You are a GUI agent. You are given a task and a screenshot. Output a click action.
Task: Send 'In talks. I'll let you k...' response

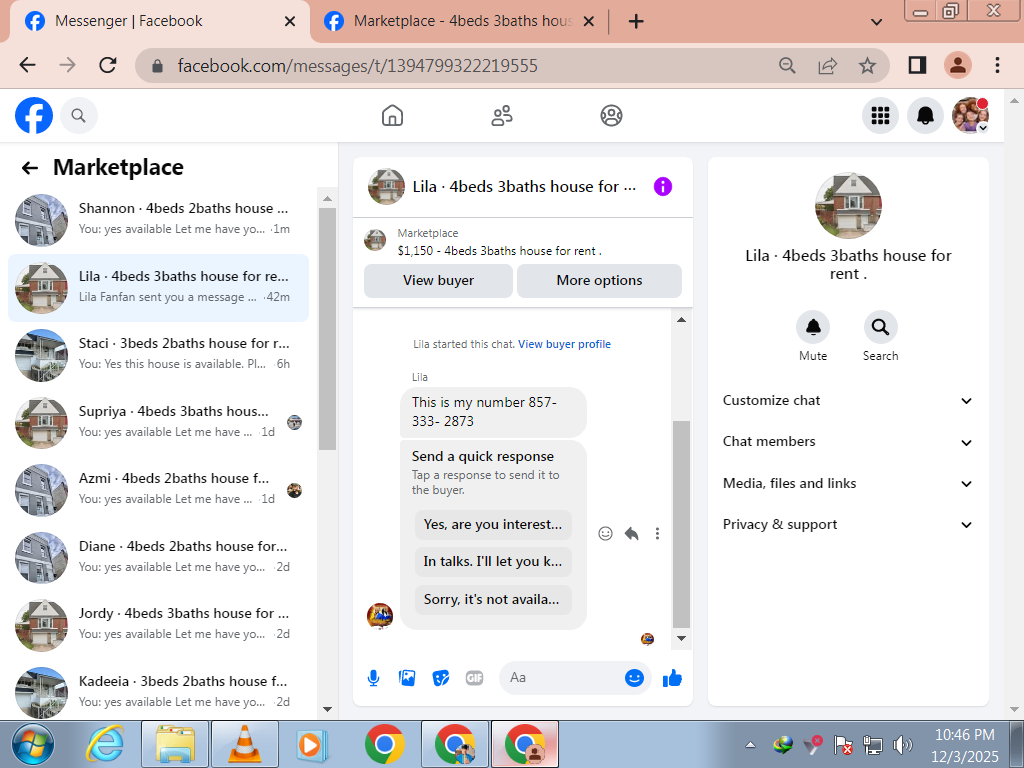[x=493, y=562]
